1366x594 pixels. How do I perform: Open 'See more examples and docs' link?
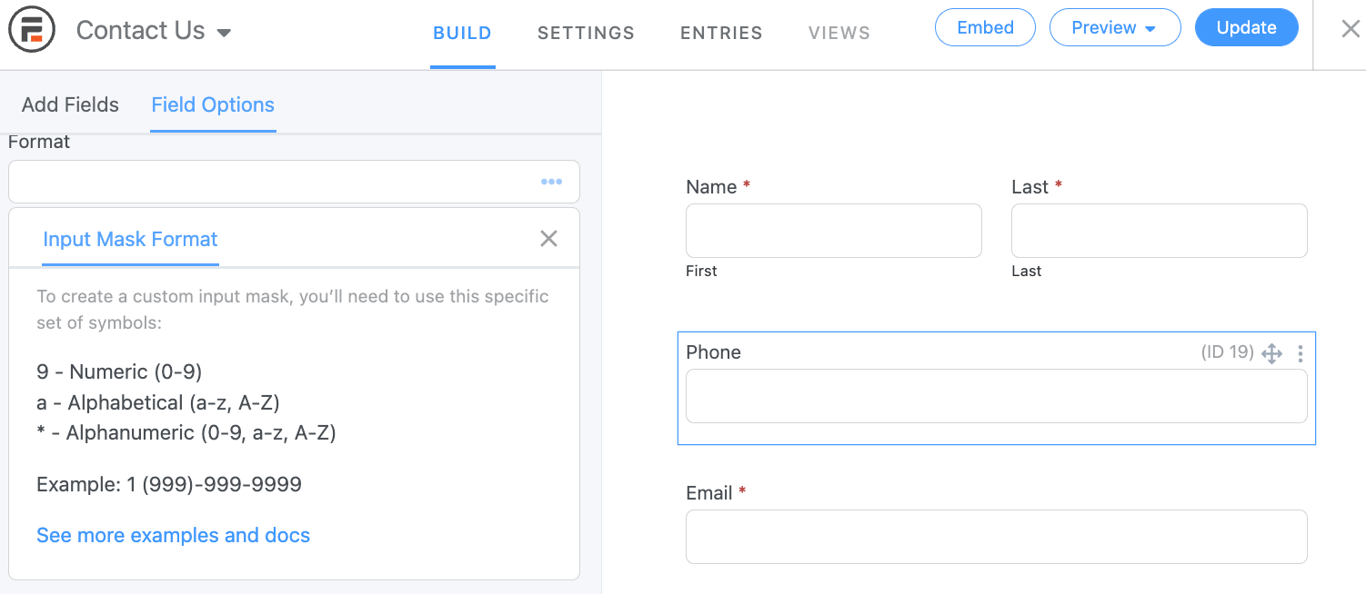[172, 535]
